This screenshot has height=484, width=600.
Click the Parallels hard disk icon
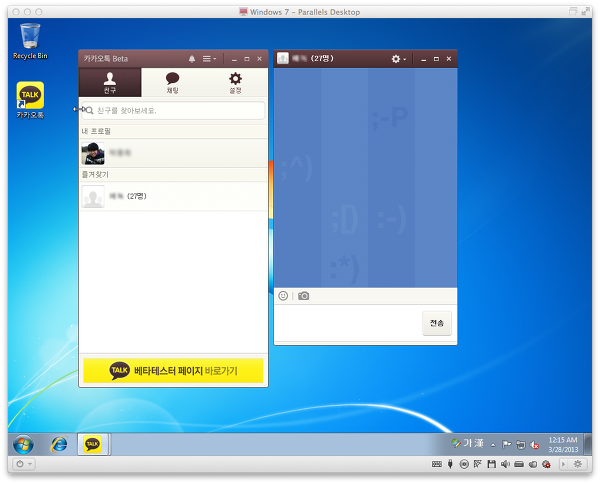(x=519, y=464)
